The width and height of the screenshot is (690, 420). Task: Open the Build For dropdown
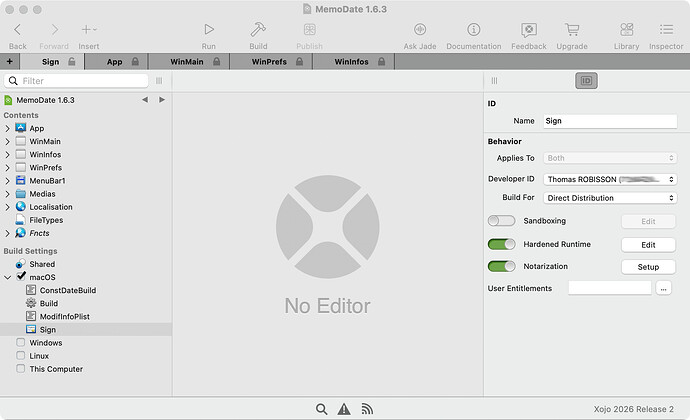pos(610,198)
